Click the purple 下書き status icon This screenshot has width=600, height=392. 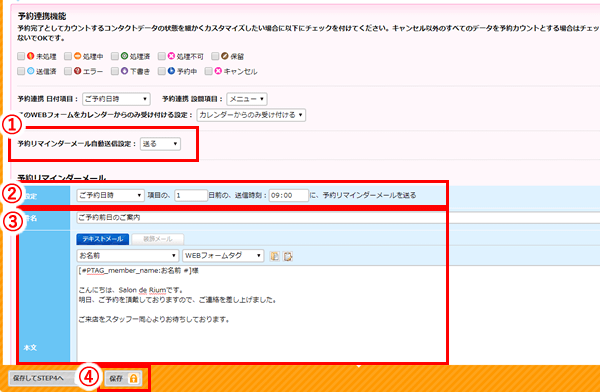coord(124,71)
